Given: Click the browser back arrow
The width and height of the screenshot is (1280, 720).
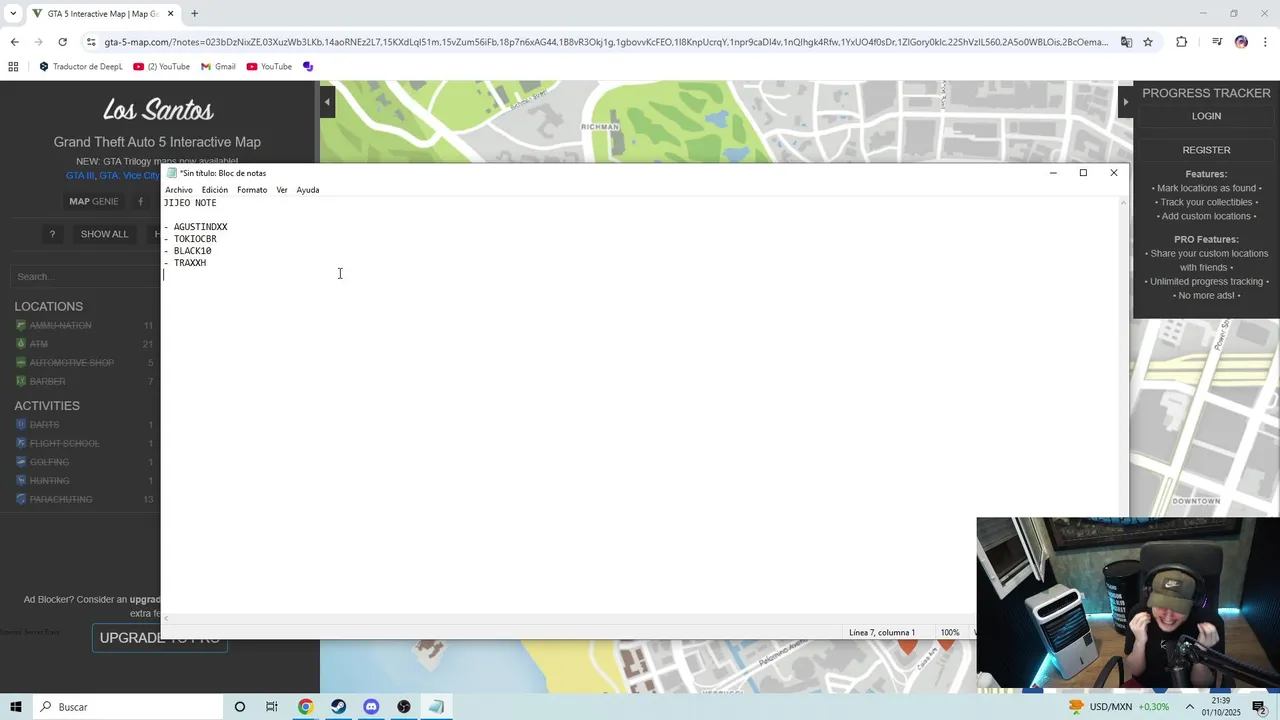Looking at the screenshot, I should coord(14,42).
